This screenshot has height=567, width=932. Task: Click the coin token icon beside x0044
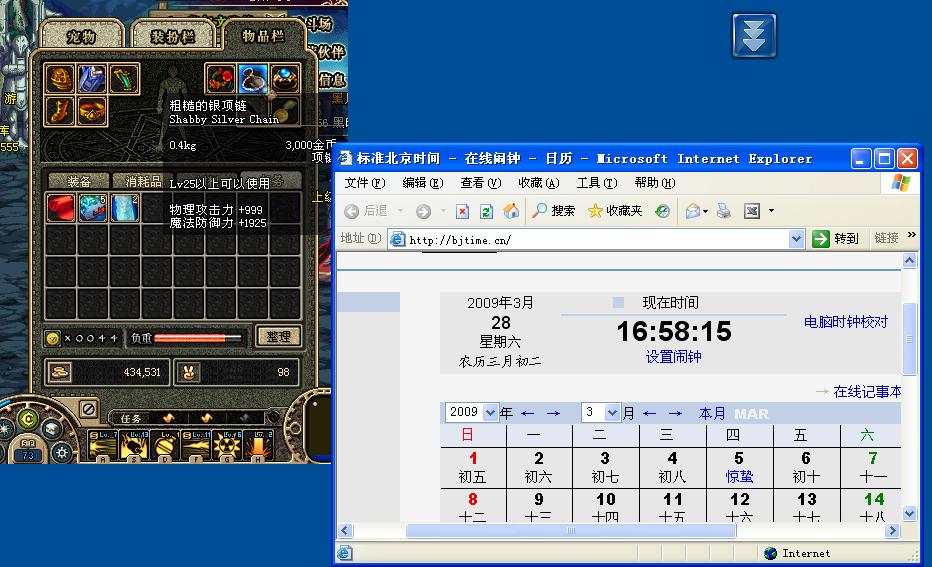pyautogui.click(x=52, y=338)
